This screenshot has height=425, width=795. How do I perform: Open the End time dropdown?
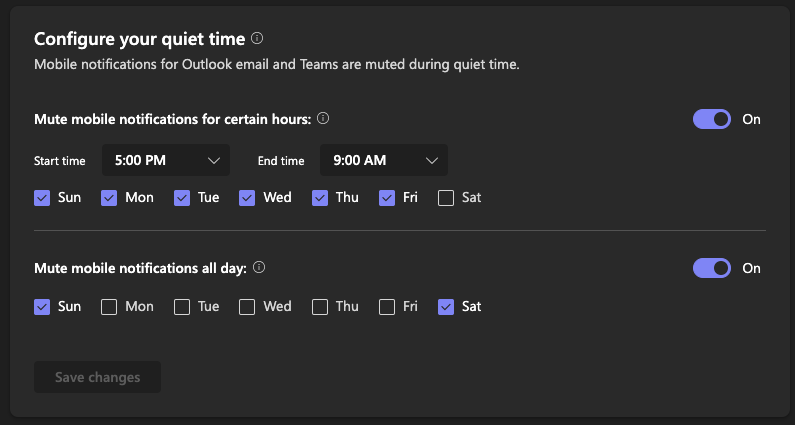pyautogui.click(x=384, y=160)
